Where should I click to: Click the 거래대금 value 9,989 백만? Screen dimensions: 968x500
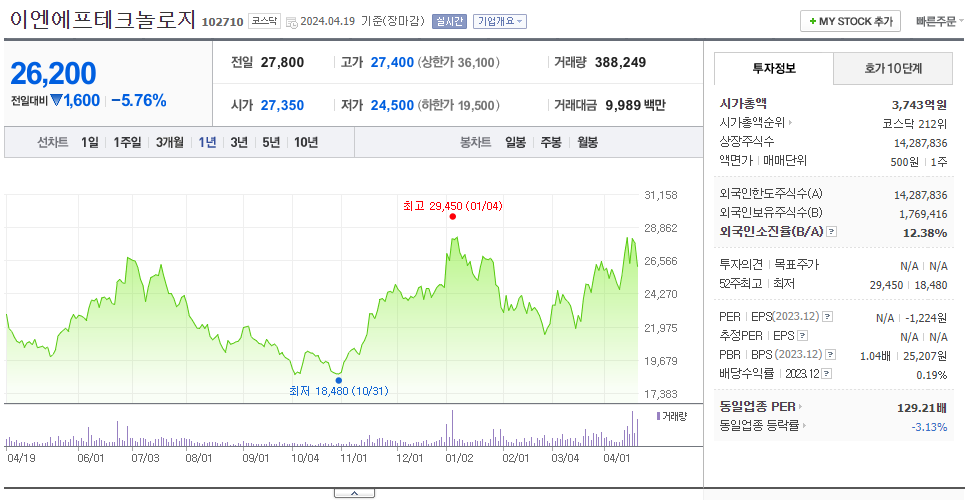636,106
